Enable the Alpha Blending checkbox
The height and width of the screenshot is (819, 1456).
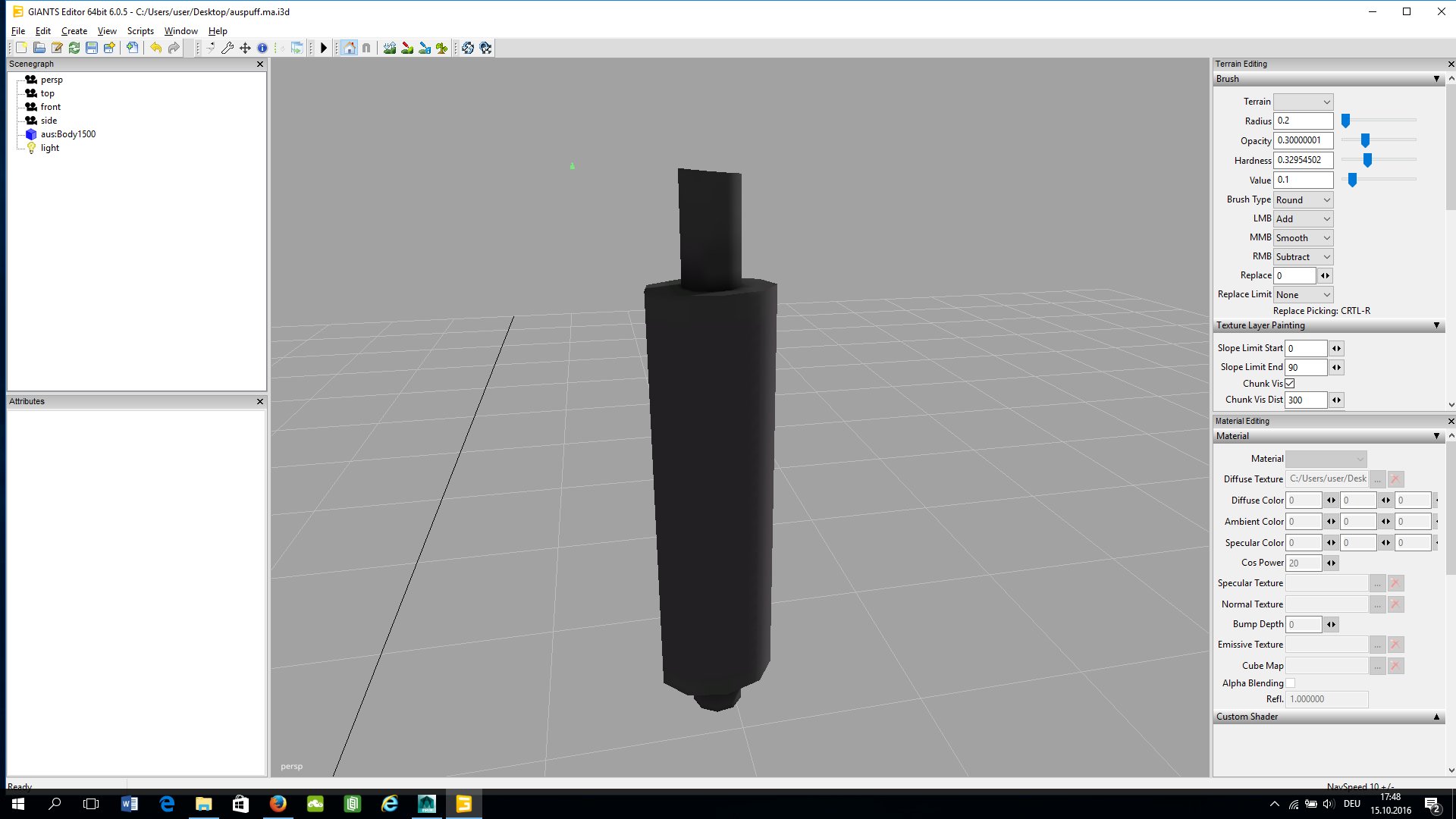[1290, 683]
